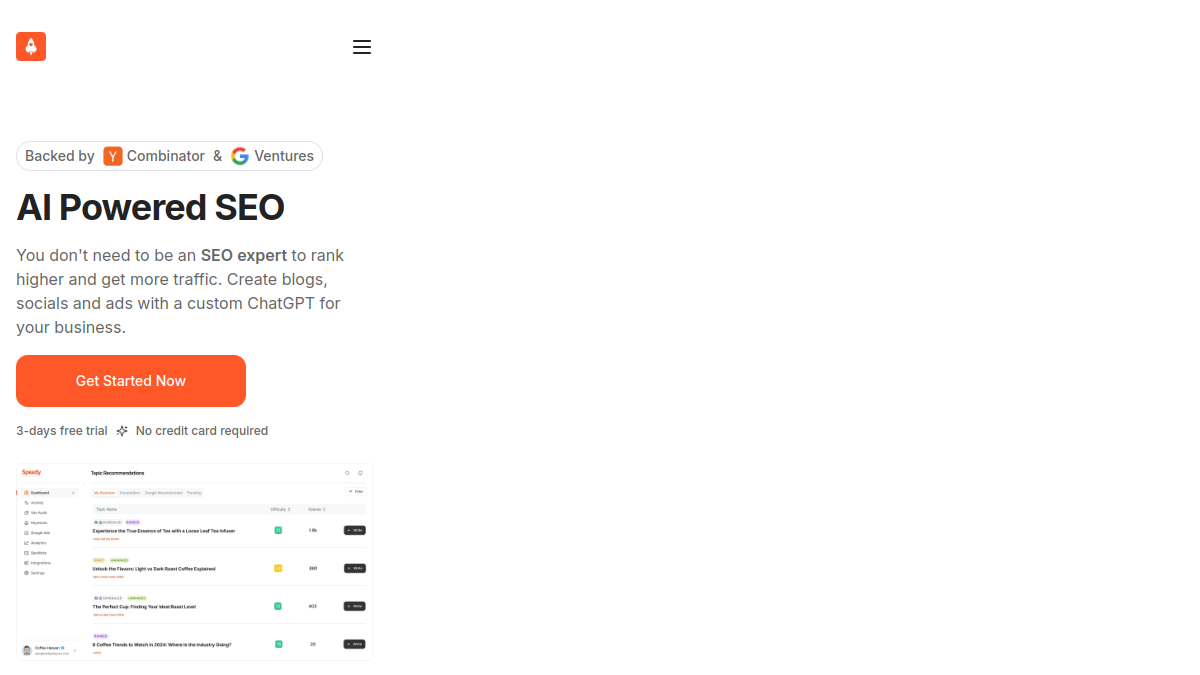Click the yellow difficulty score badge

278,568
